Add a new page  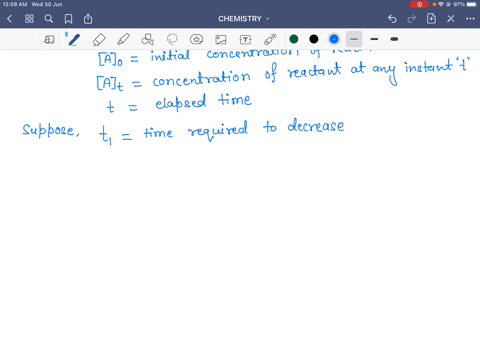coord(431,19)
